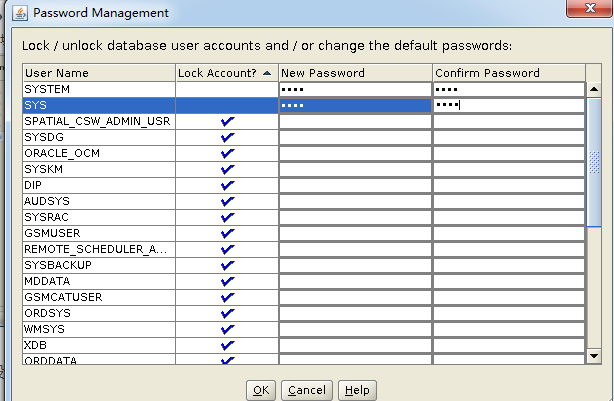Click the Cancel button
This screenshot has width=614, height=401.
pos(306,390)
